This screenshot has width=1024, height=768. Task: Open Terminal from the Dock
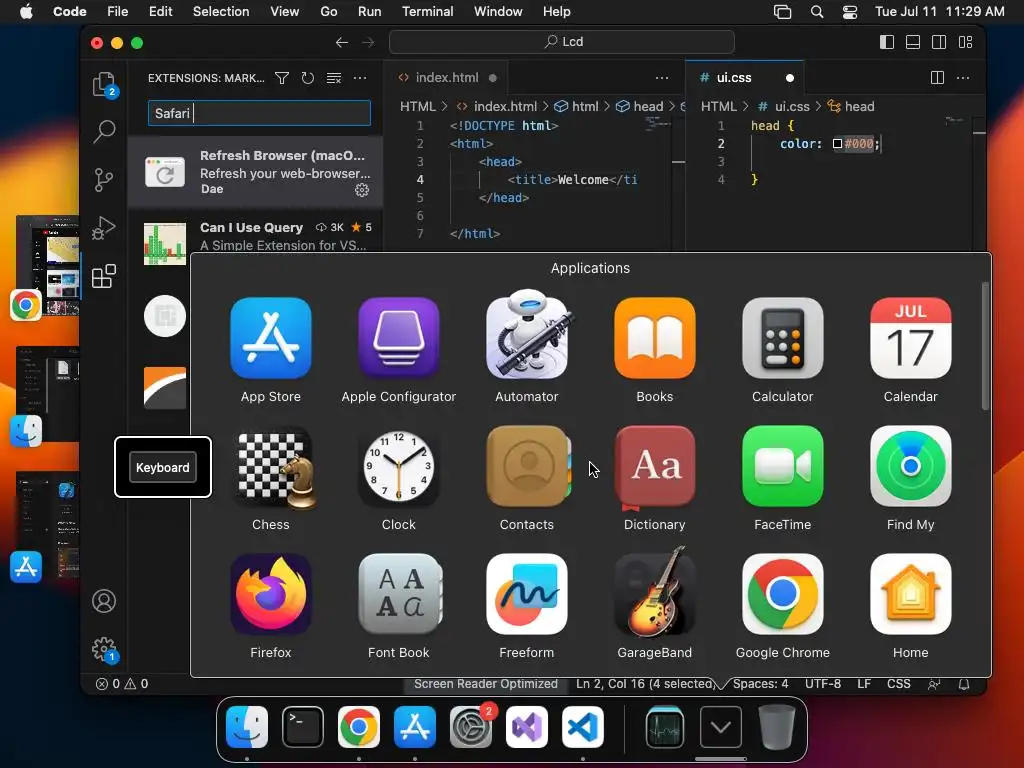pyautogui.click(x=303, y=727)
